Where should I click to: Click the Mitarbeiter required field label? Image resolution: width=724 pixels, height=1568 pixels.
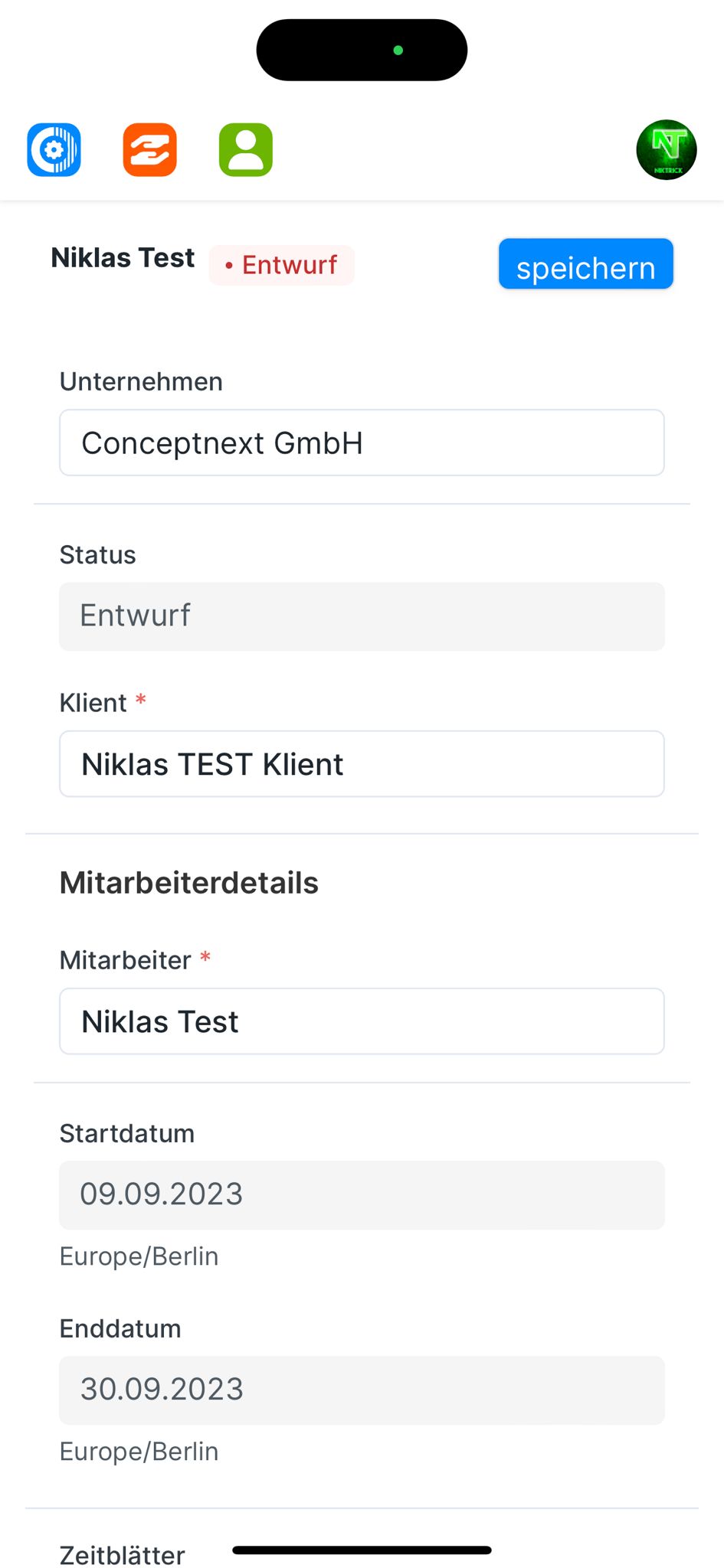point(126,960)
